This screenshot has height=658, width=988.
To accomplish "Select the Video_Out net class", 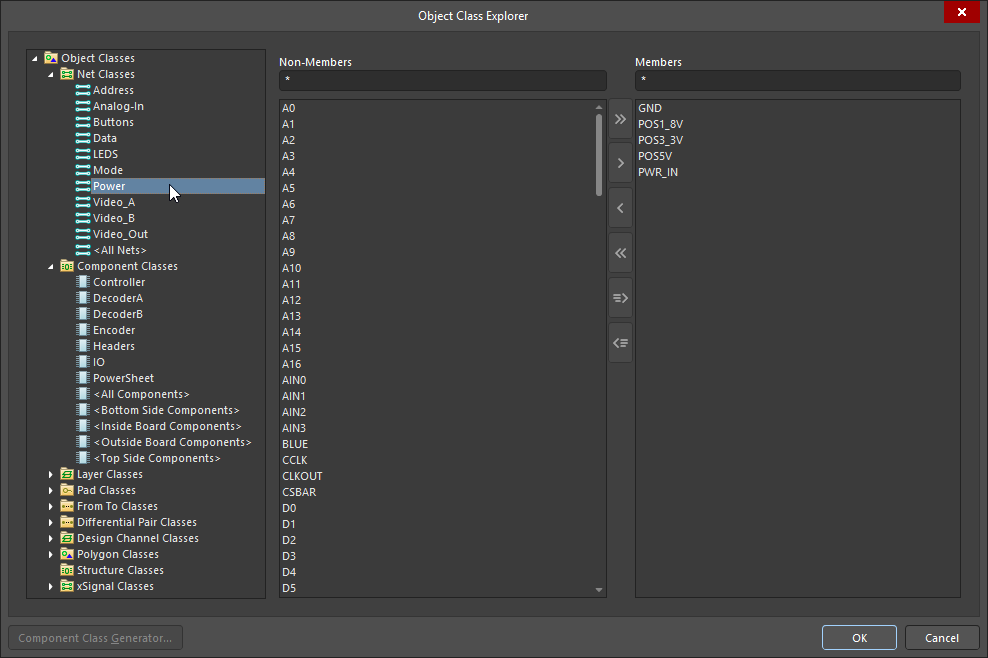I will pyautogui.click(x=120, y=234).
